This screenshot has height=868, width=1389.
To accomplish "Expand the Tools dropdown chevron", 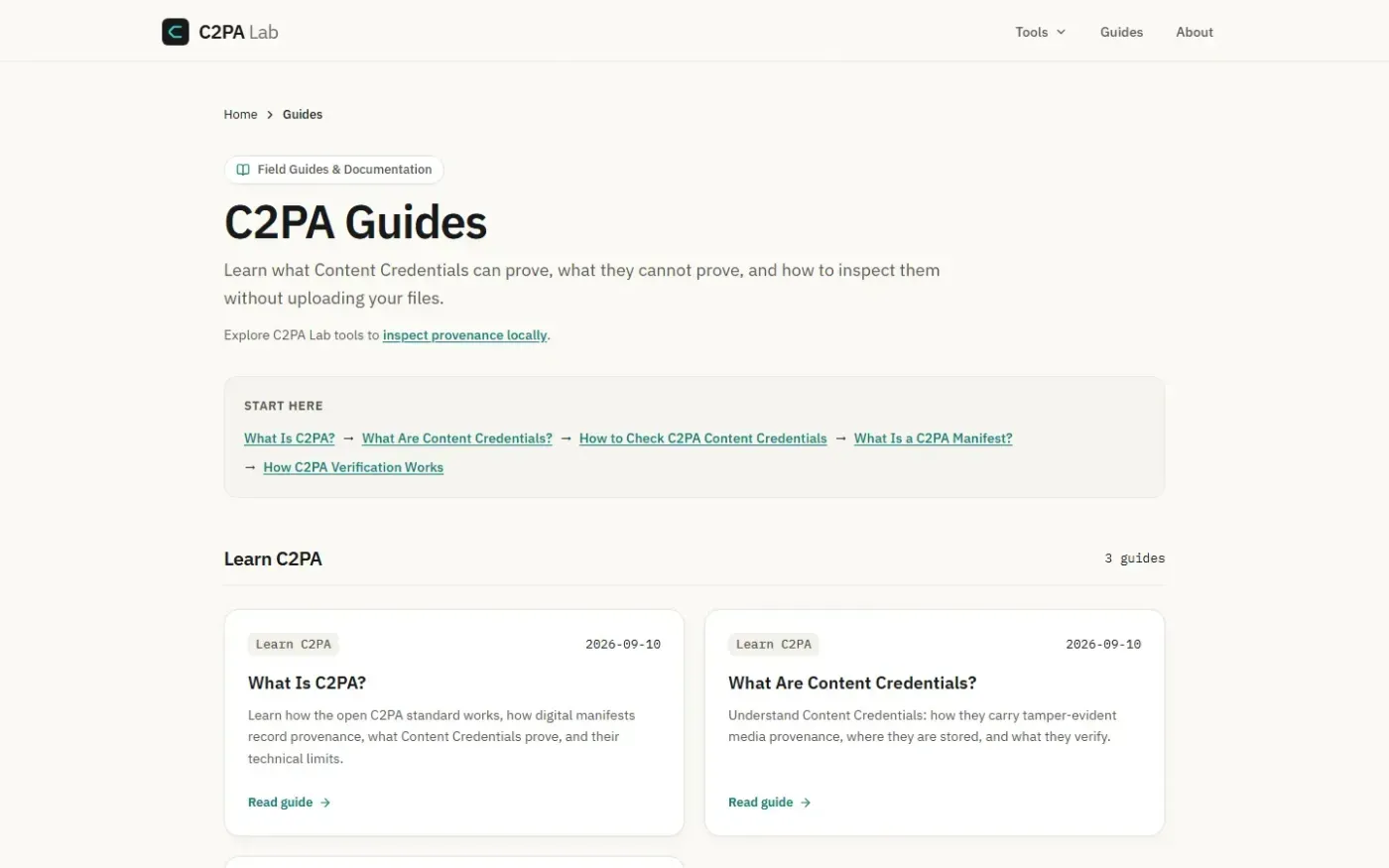I will pyautogui.click(x=1061, y=32).
